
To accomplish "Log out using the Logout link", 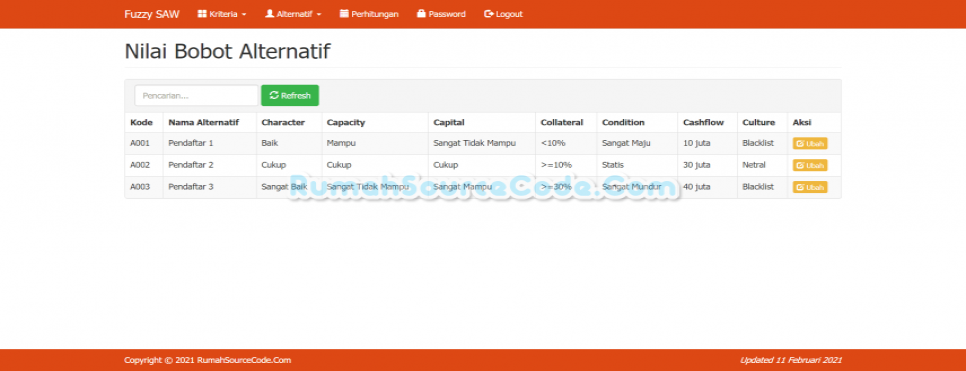I will [503, 14].
